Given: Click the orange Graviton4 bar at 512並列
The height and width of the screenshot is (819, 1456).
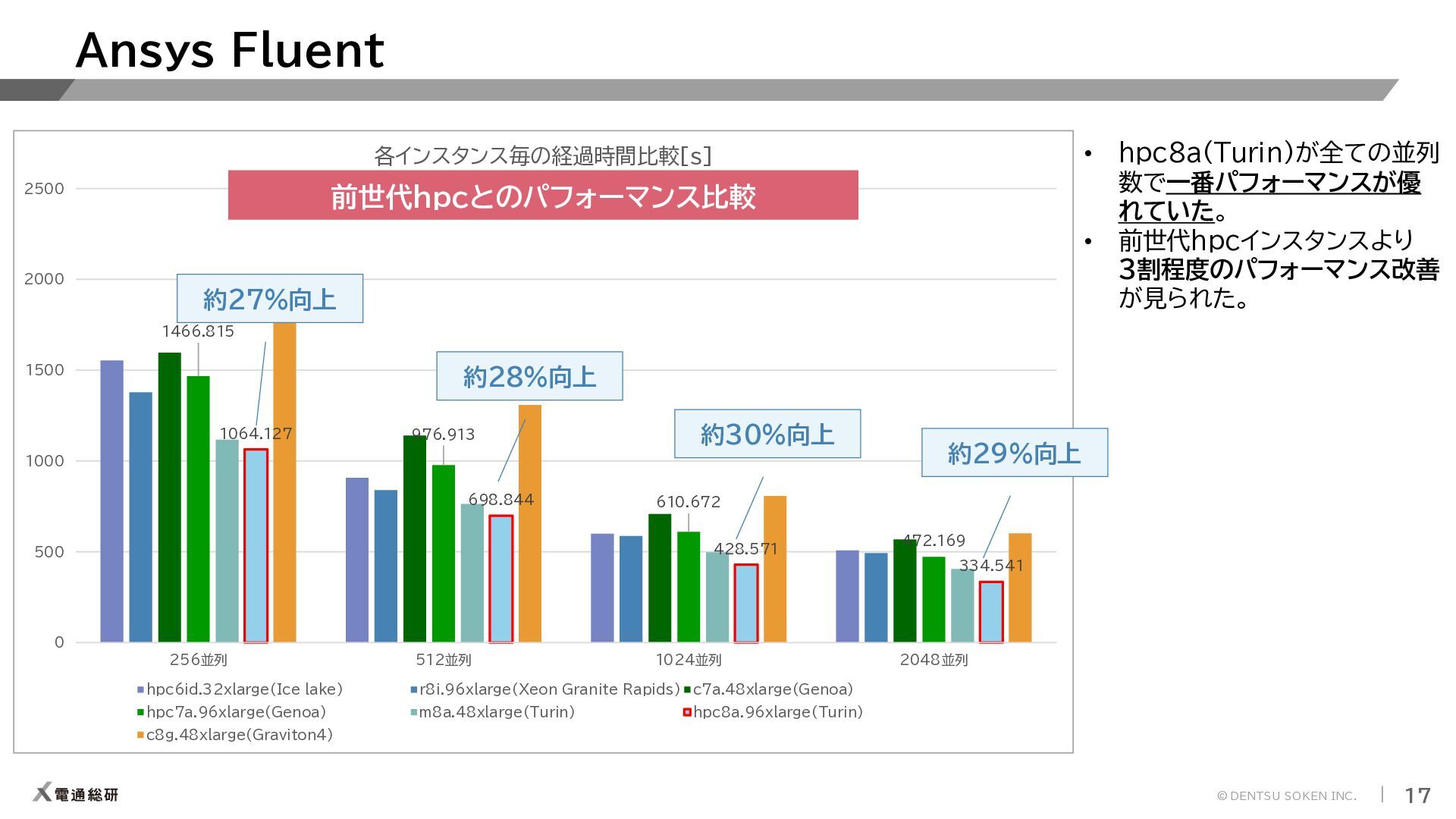Looking at the screenshot, I should click(x=530, y=523).
